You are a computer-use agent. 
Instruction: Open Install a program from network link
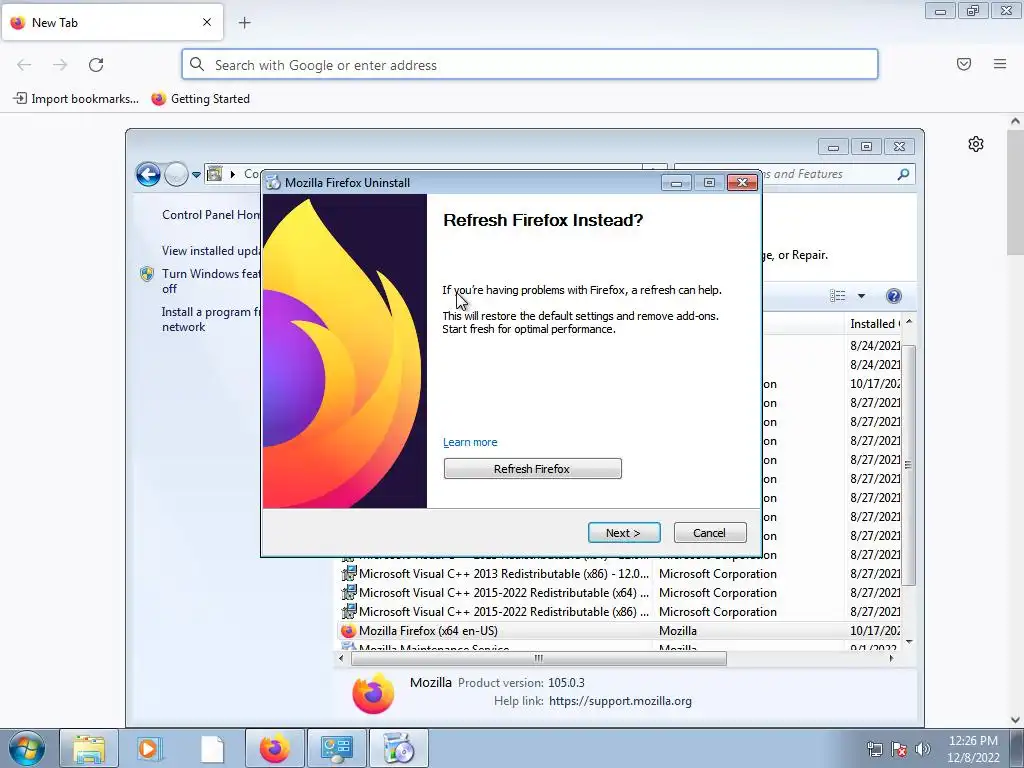[x=210, y=319]
